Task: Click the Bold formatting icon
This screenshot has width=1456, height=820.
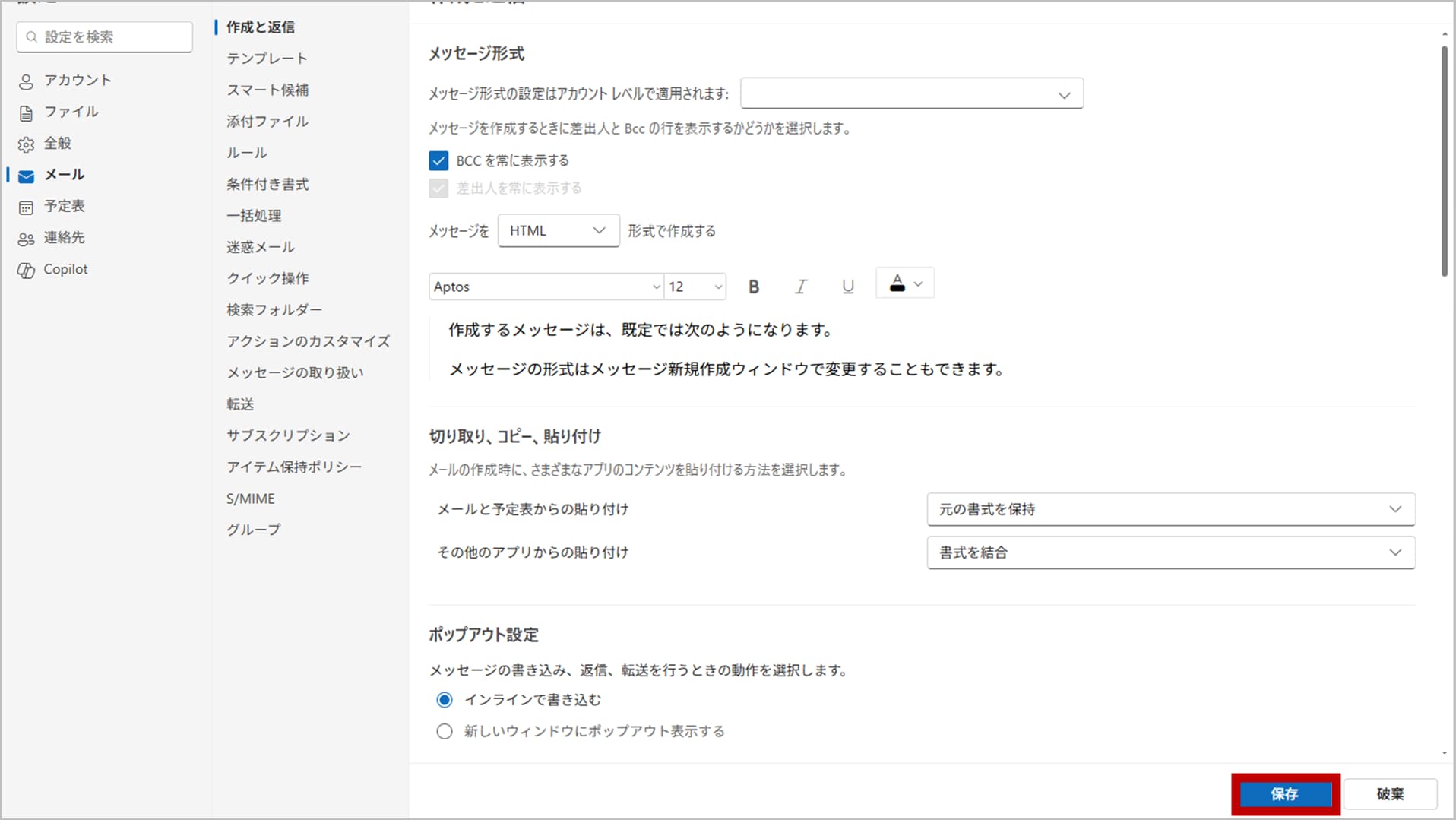Action: tap(753, 287)
